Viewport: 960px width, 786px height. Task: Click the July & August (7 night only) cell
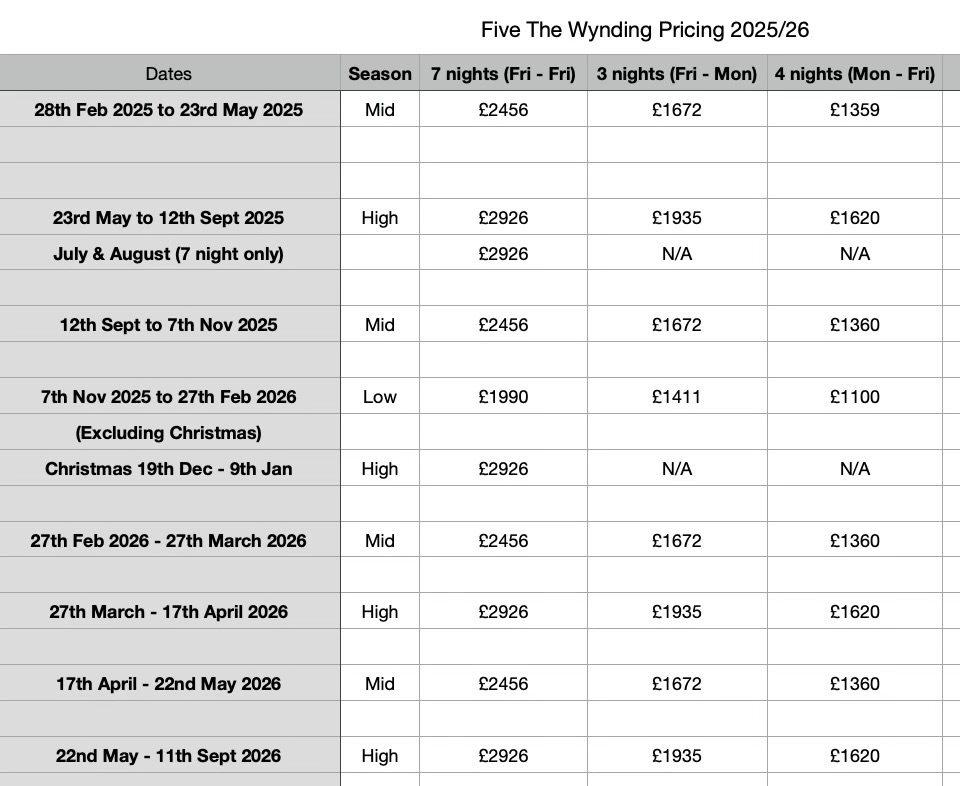(x=168, y=254)
